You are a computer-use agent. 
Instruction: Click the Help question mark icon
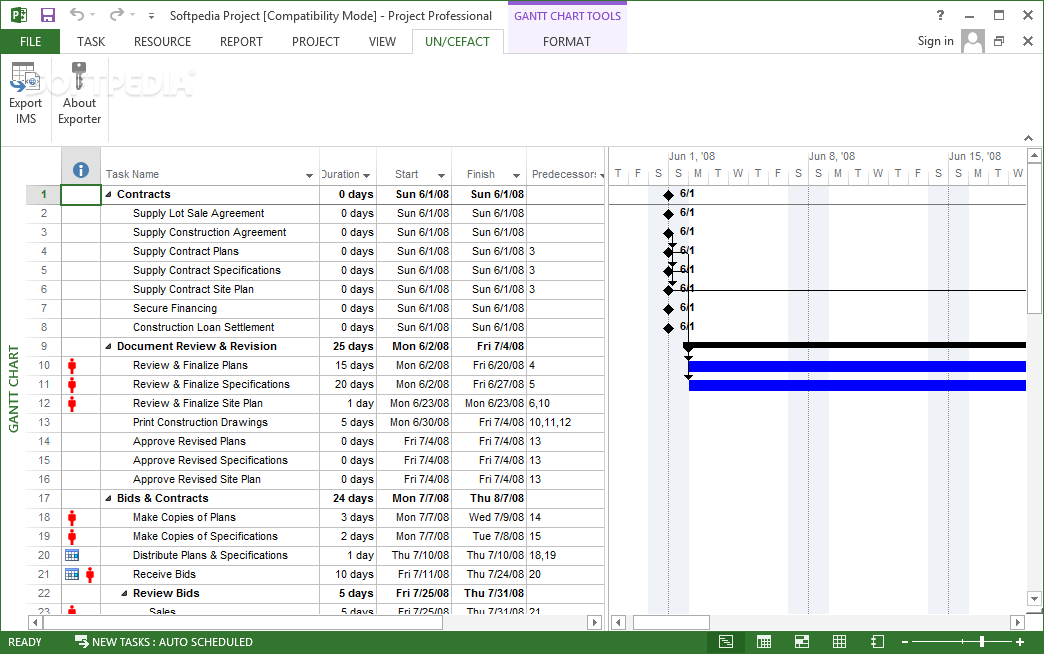[x=940, y=15]
